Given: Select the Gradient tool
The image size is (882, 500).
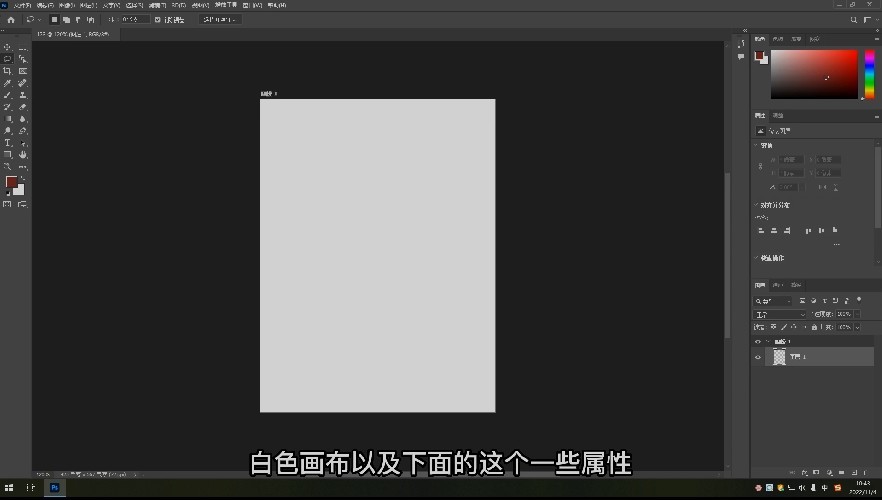Looking at the screenshot, I should 7,119.
